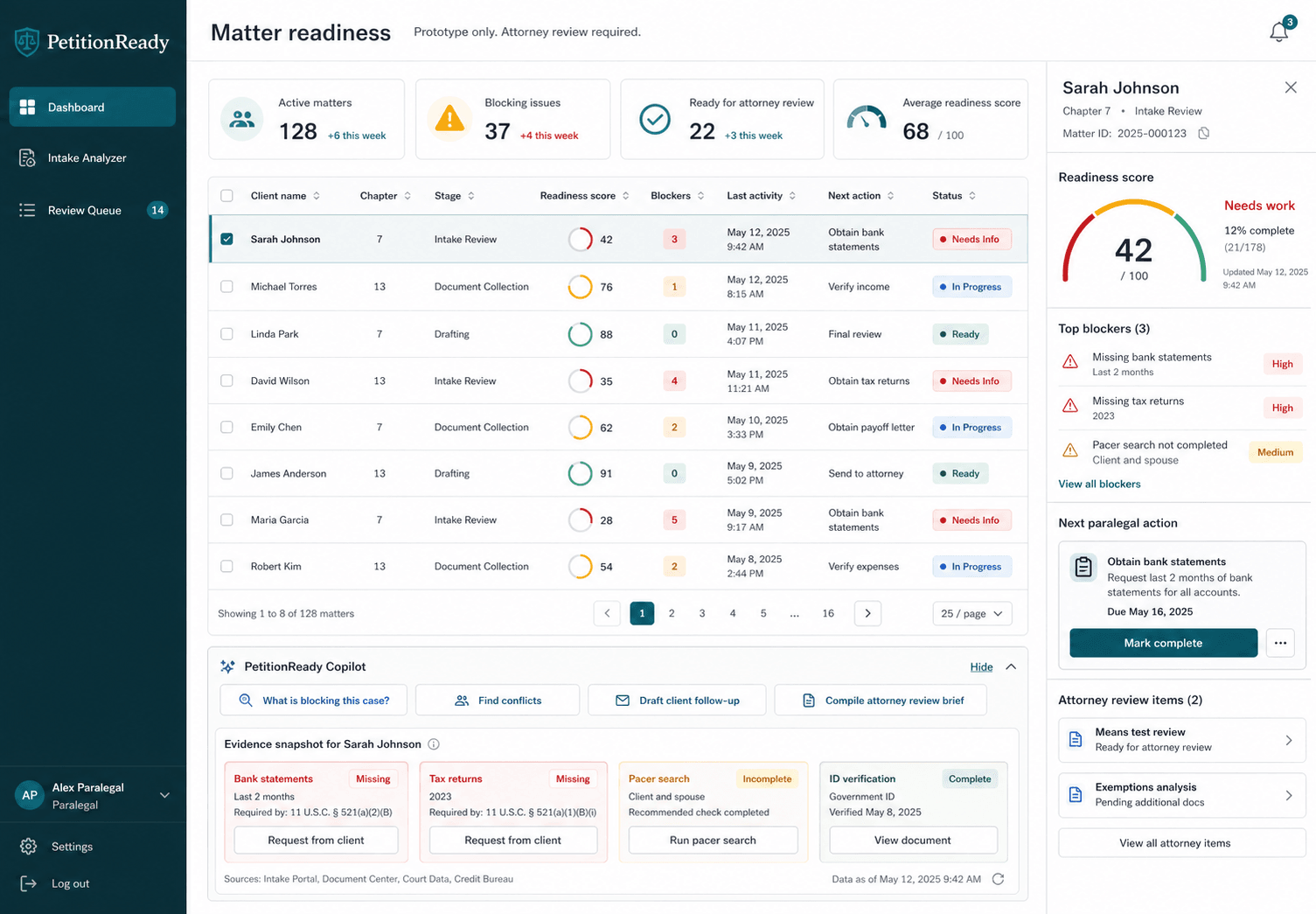Screen dimensions: 1316x914
Task: Click Mark complete button
Action: click(1163, 643)
